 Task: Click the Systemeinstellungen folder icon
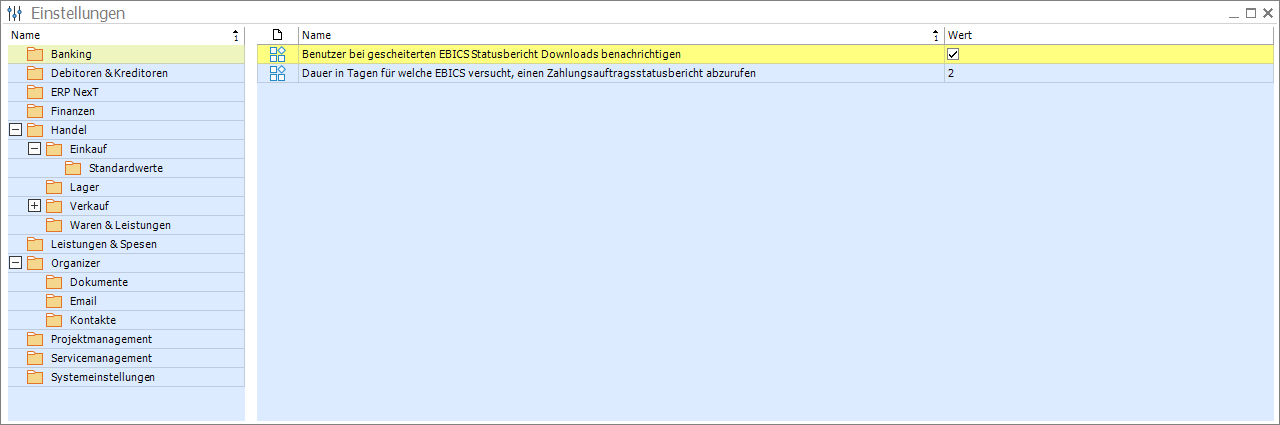(x=35, y=377)
